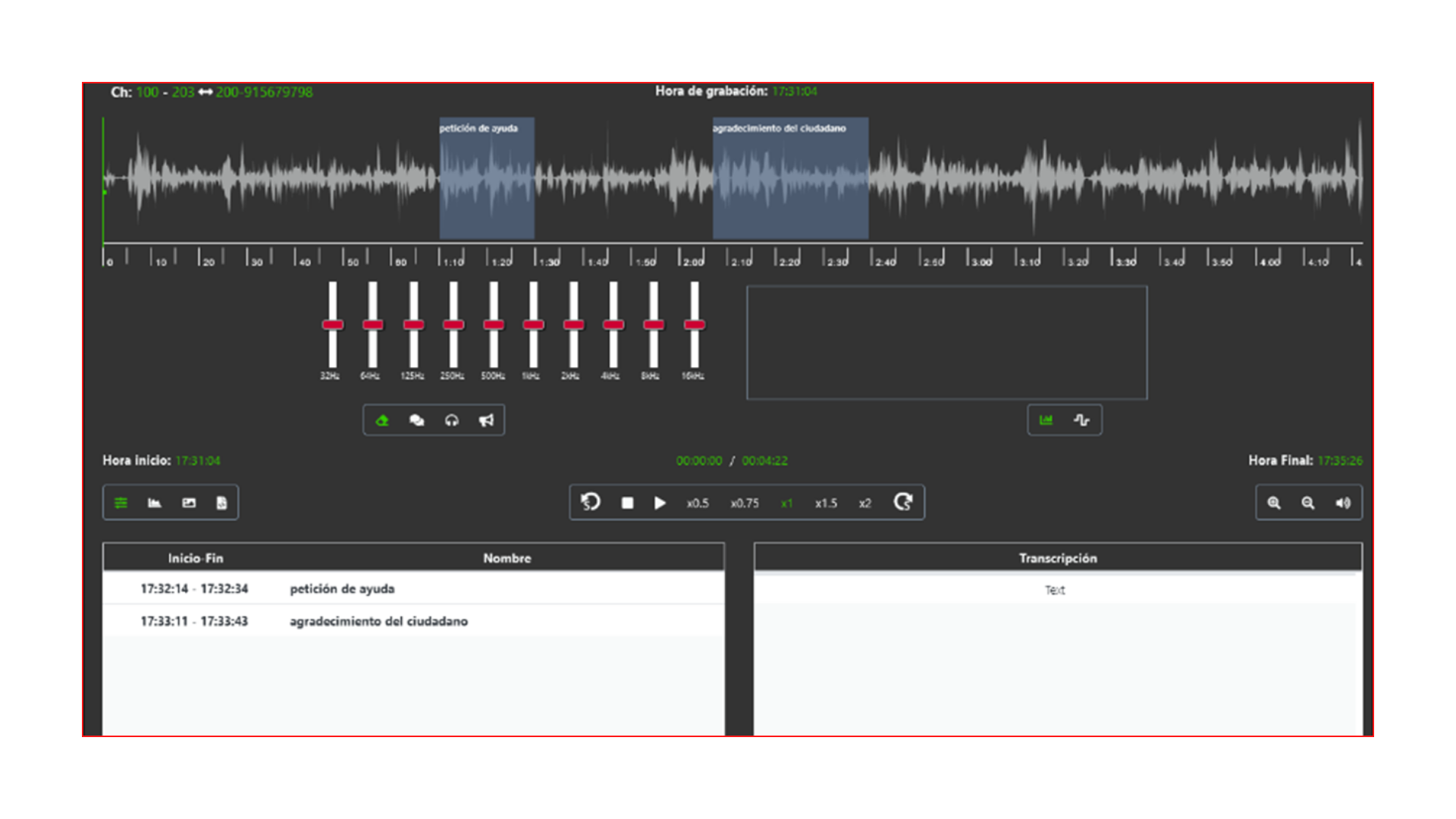Select the 'petición de ayuda' table row

413,588
